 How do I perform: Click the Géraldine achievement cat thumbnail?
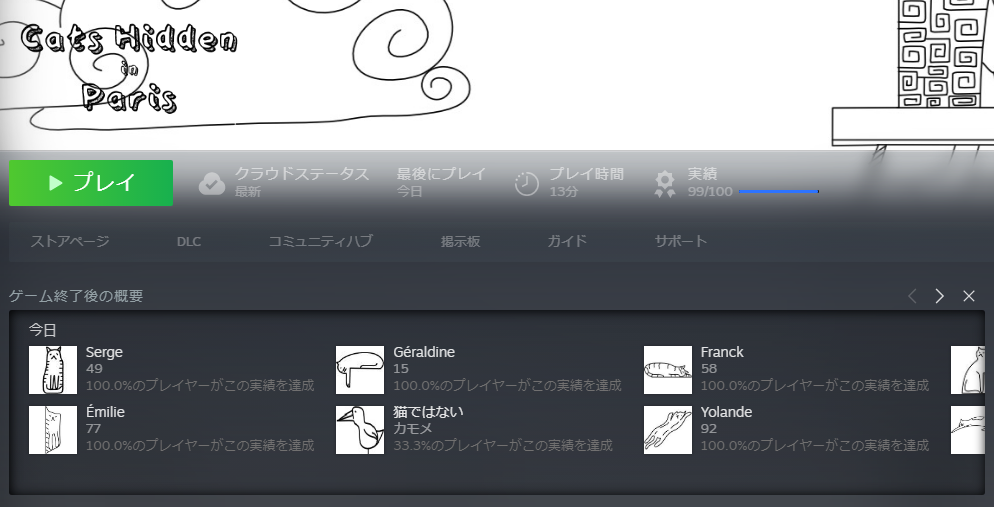[360, 369]
